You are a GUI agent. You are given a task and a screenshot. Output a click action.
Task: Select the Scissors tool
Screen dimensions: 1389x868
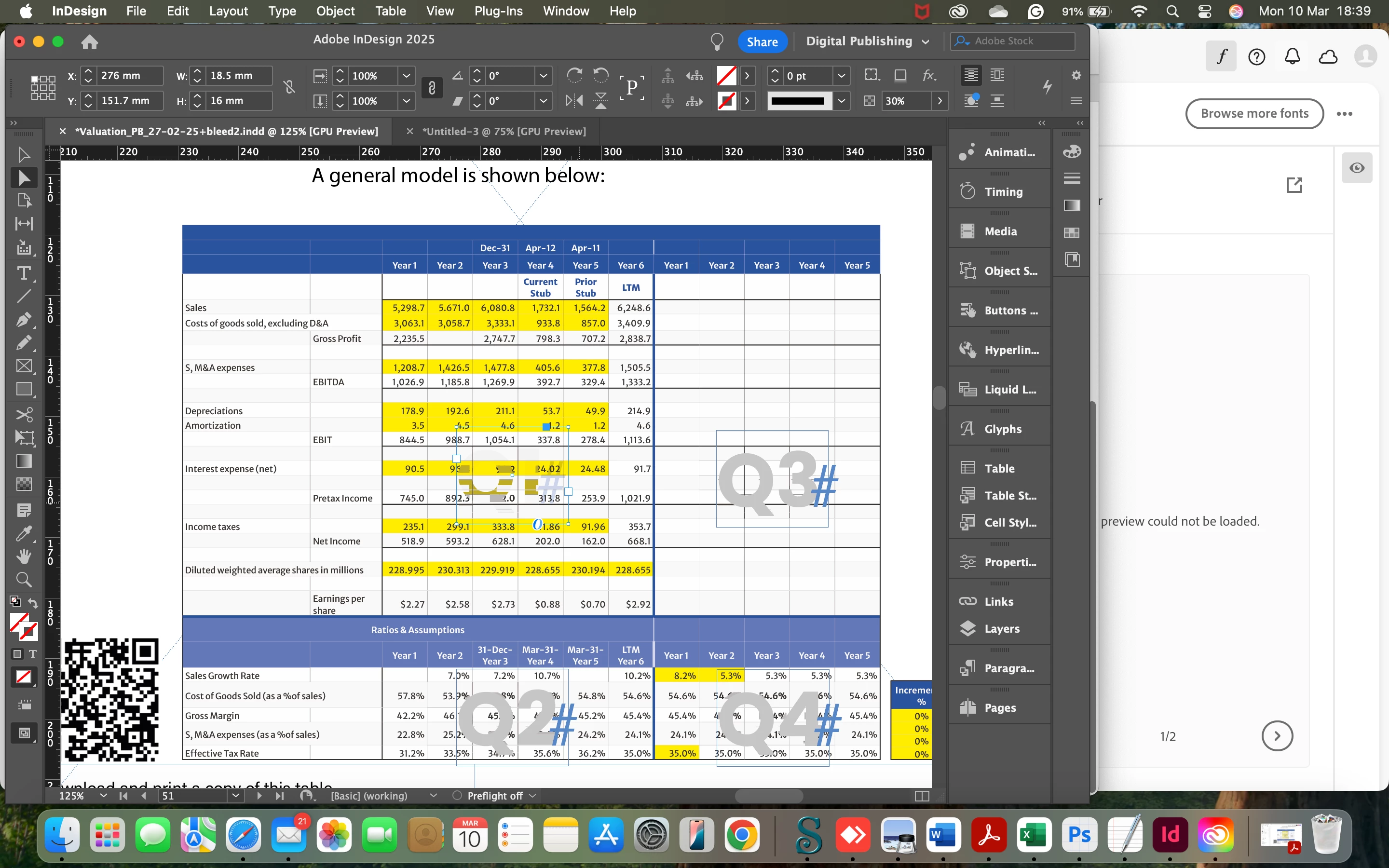tap(24, 414)
